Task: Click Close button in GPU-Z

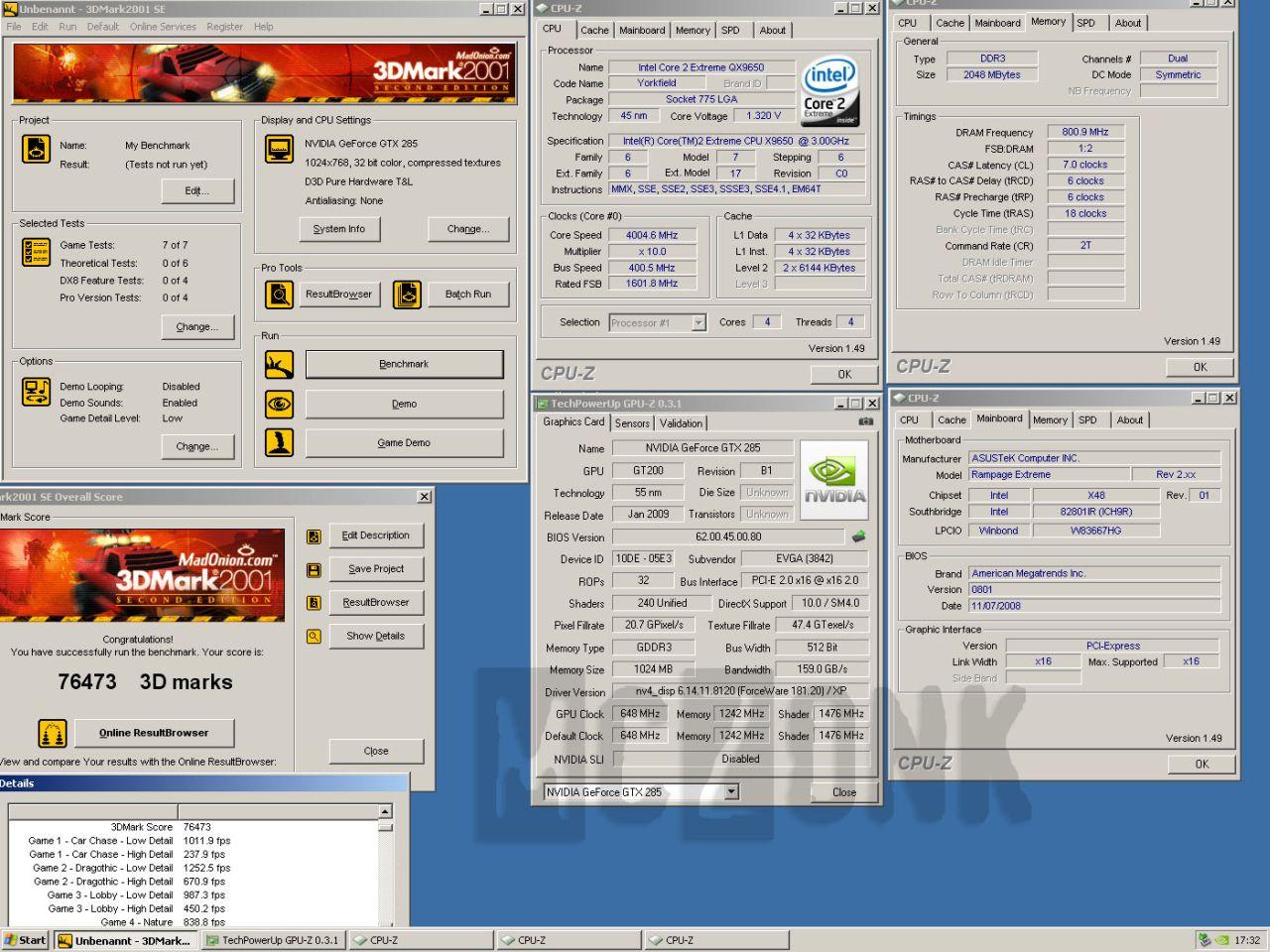Action: coord(844,792)
